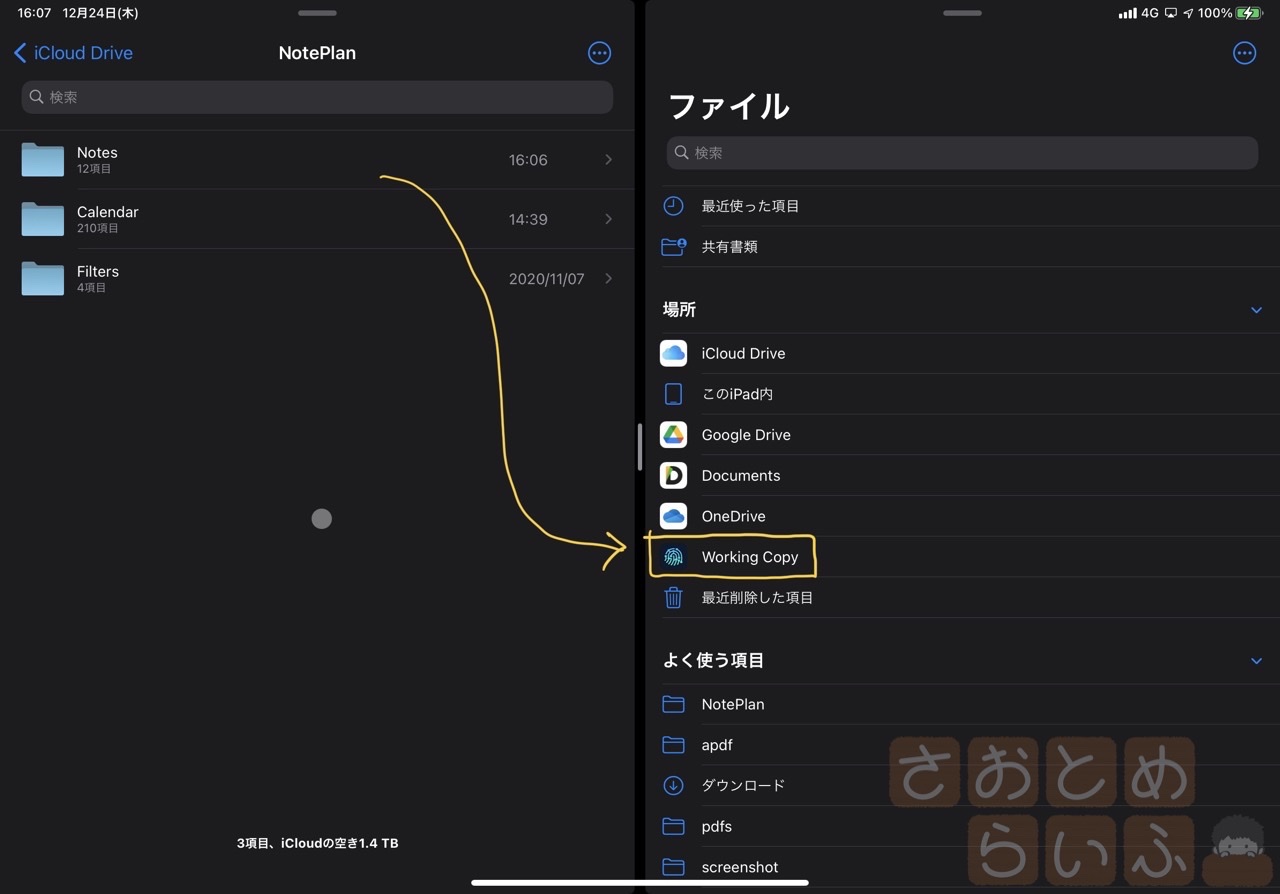Viewport: 1280px width, 894px height.
Task: Select iCloud Drive cloud icon in sidebar
Action: (674, 353)
